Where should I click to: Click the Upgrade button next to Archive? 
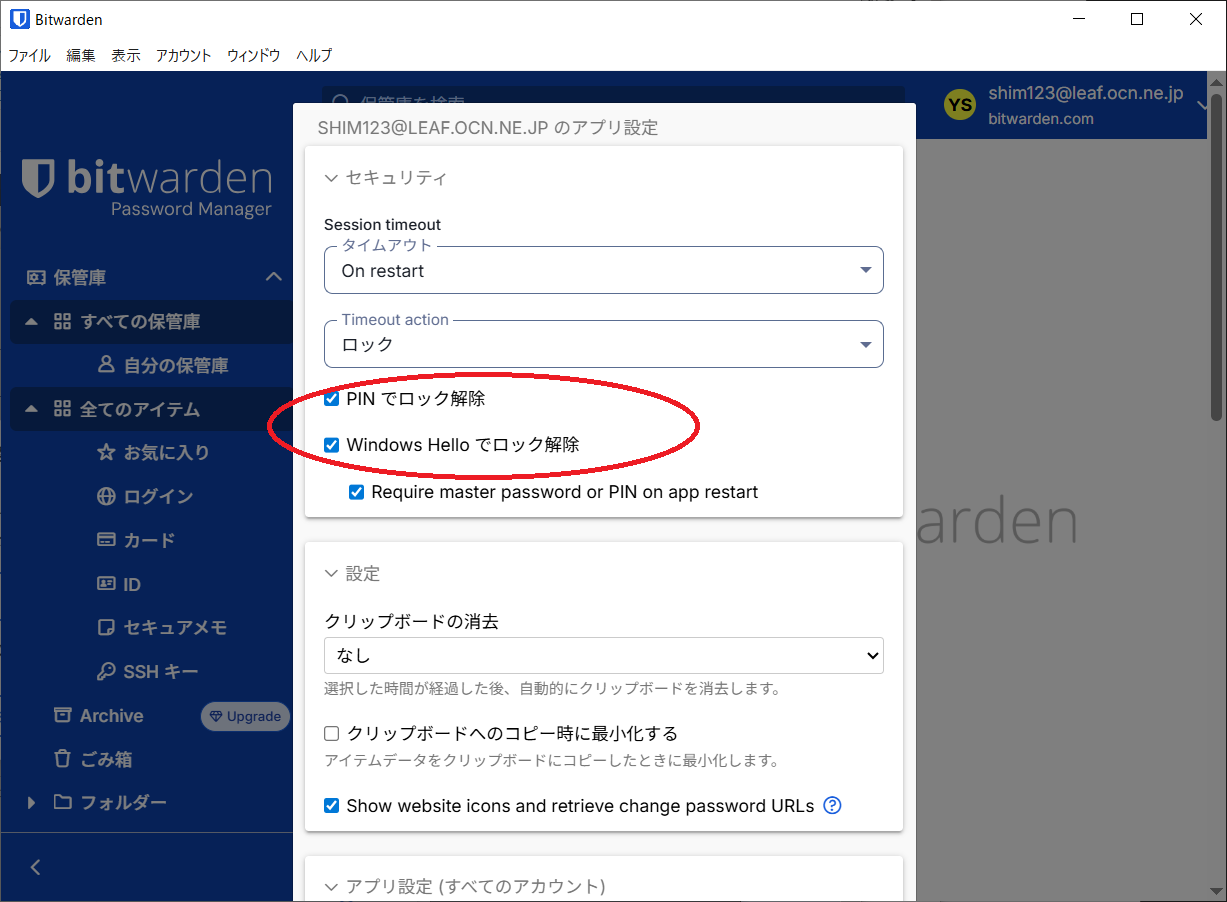(x=245, y=716)
